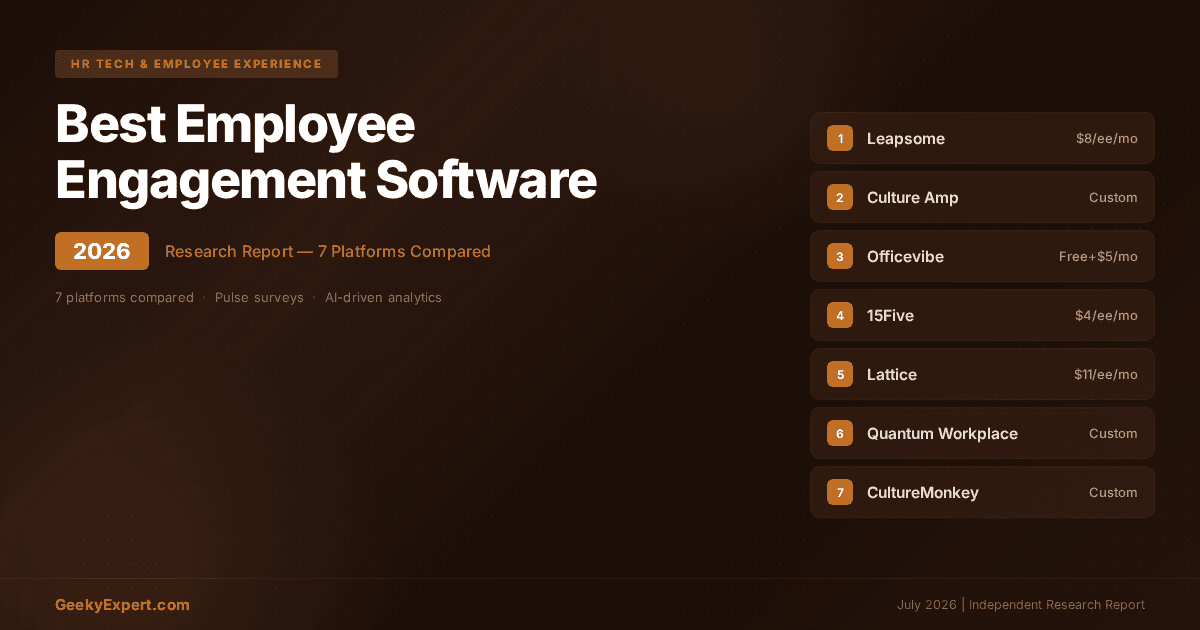Click the number 2 rank badge

(840, 197)
